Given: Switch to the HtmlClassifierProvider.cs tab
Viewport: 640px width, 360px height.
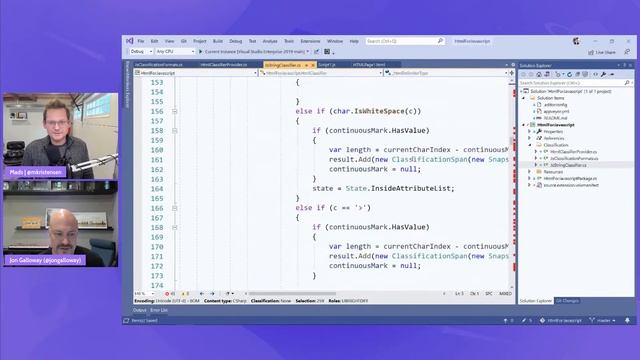Looking at the screenshot, I should (x=224, y=65).
